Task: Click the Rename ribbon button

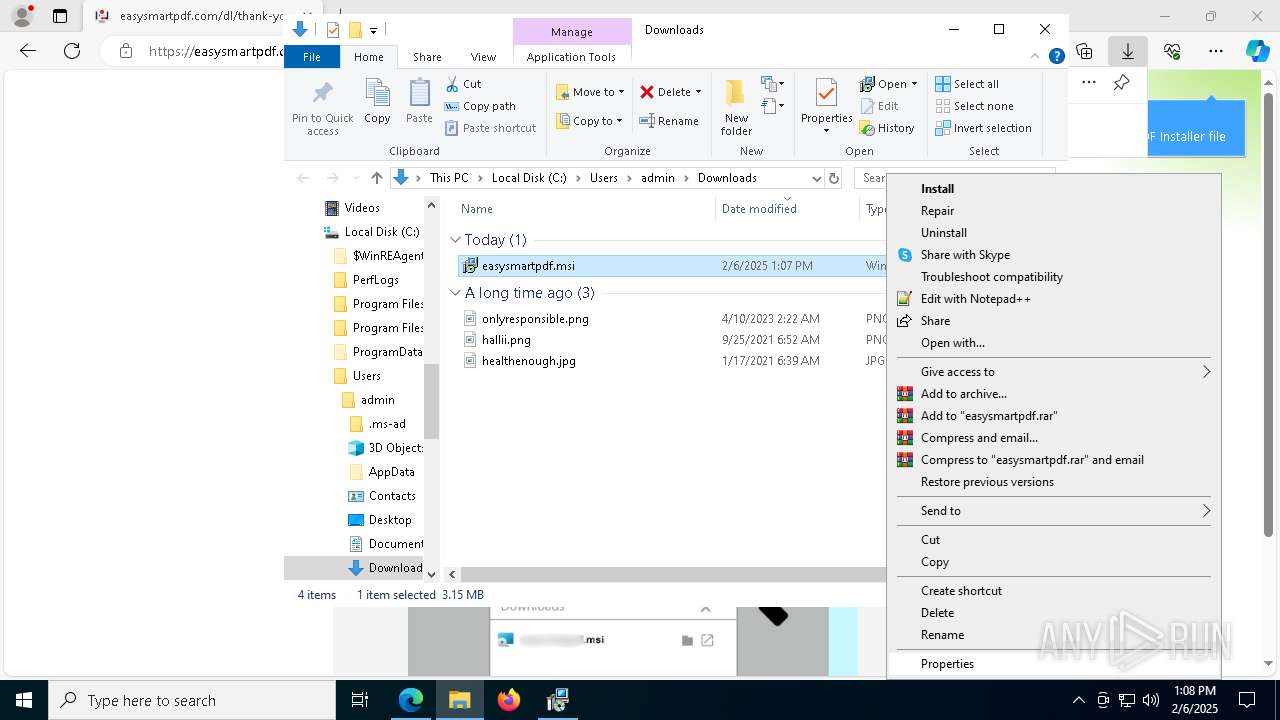Action: (x=669, y=121)
